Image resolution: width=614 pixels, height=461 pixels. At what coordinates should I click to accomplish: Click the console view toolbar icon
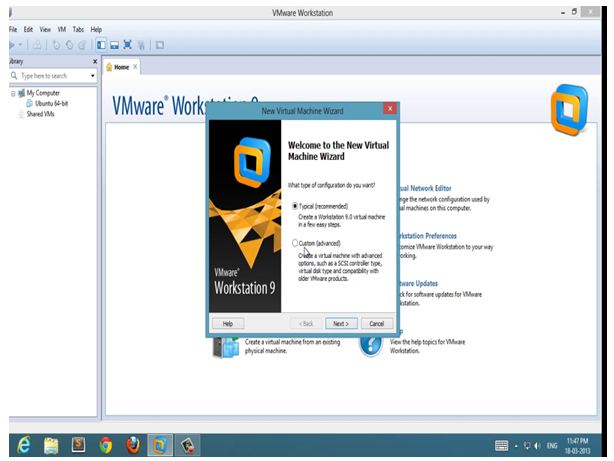click(x=160, y=45)
